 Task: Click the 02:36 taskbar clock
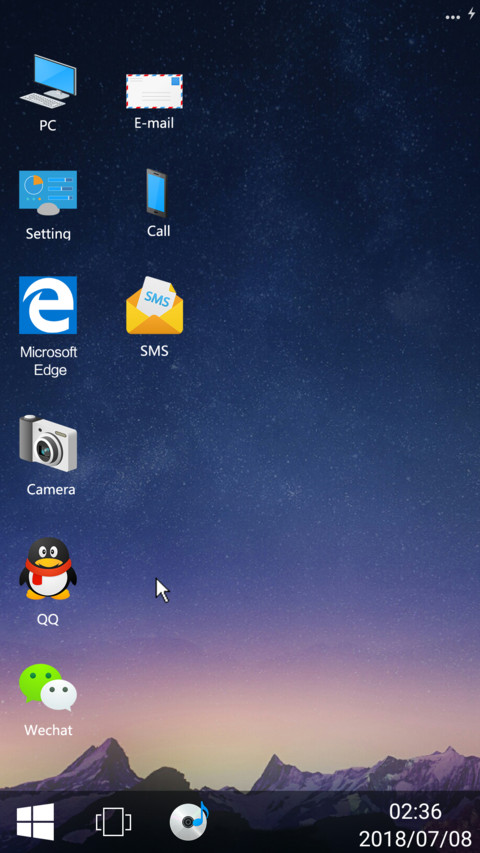[x=415, y=812]
